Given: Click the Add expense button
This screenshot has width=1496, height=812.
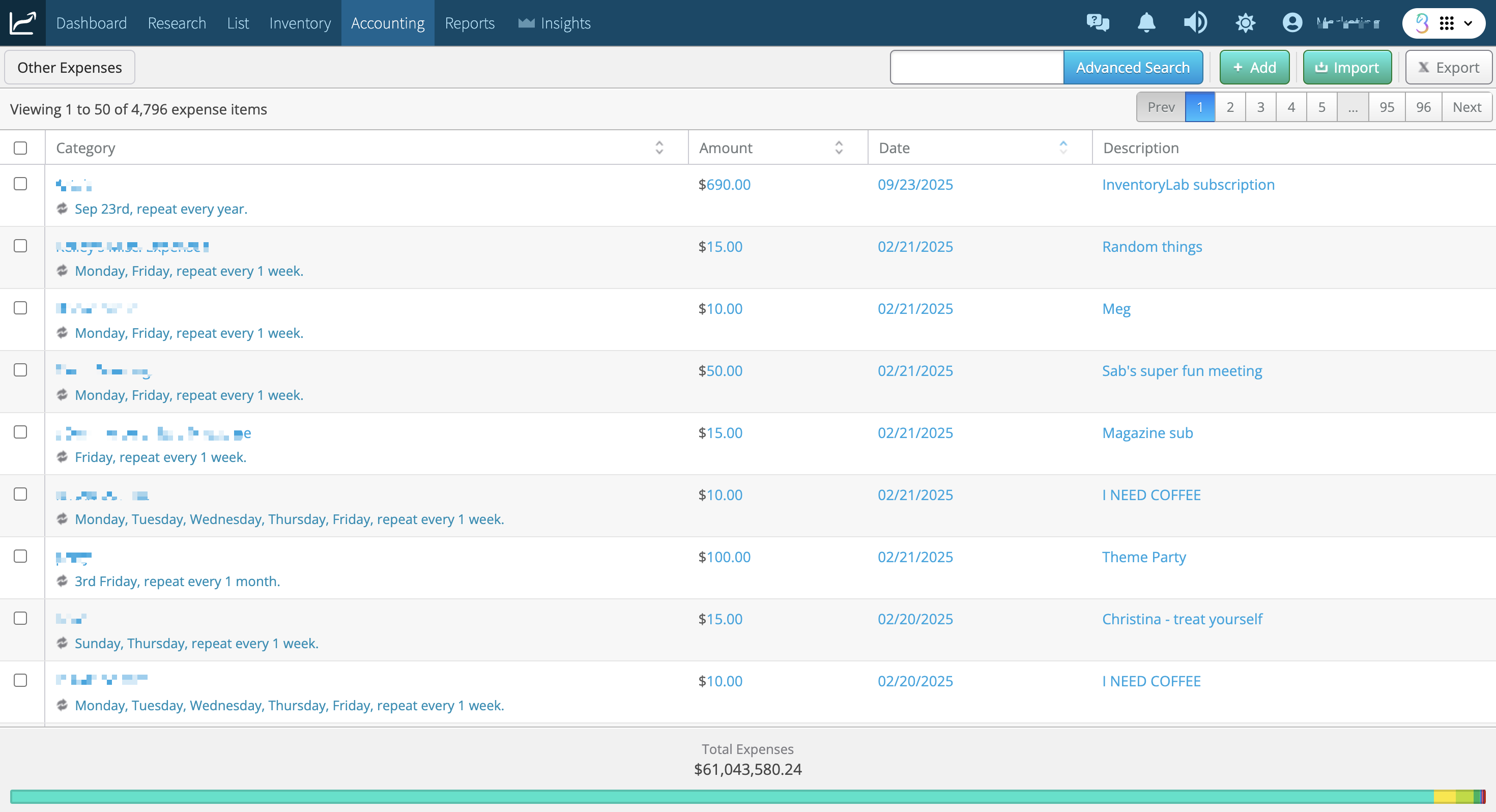Looking at the screenshot, I should [1254, 67].
